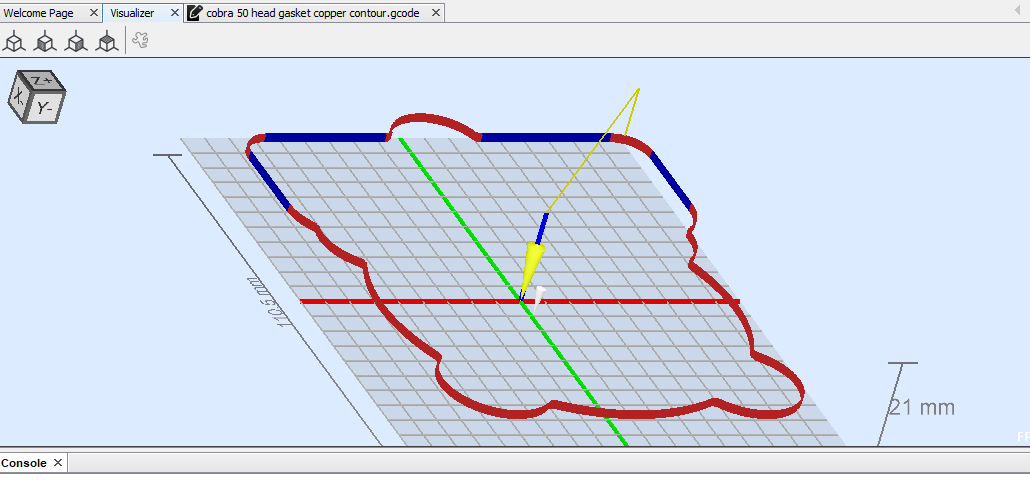Click the Z+ face of the view cube
This screenshot has width=1030, height=502.
(42, 80)
